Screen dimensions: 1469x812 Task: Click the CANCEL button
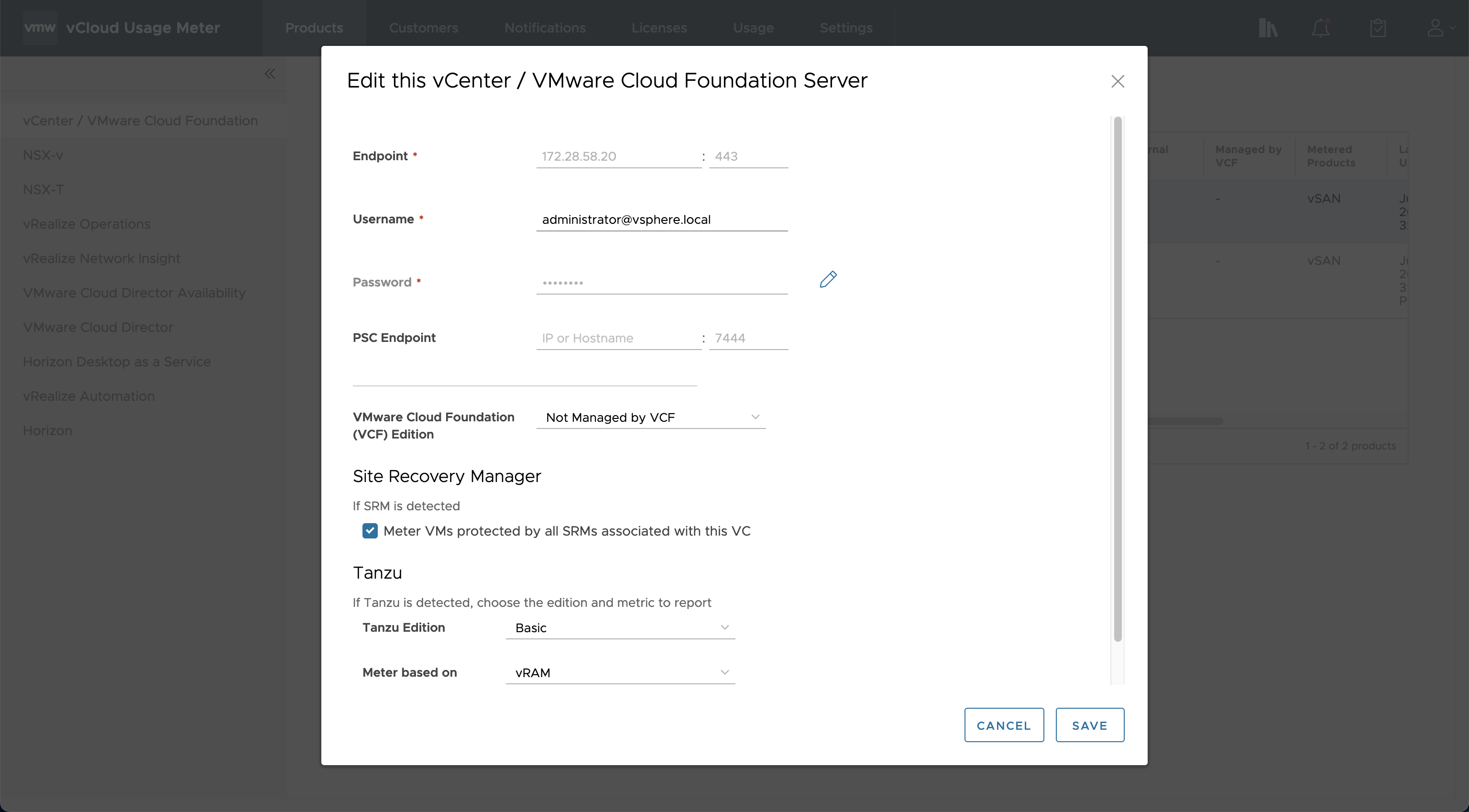(x=1004, y=725)
